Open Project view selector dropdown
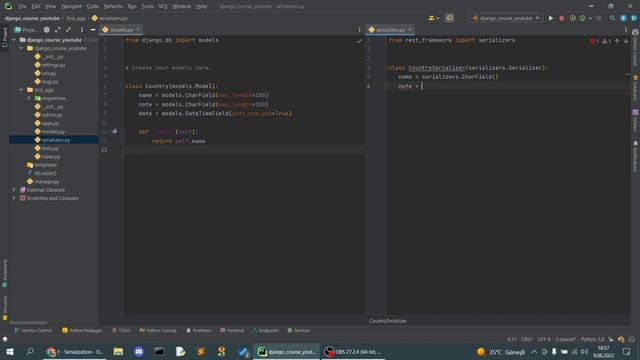640x360 pixels. pos(26,30)
